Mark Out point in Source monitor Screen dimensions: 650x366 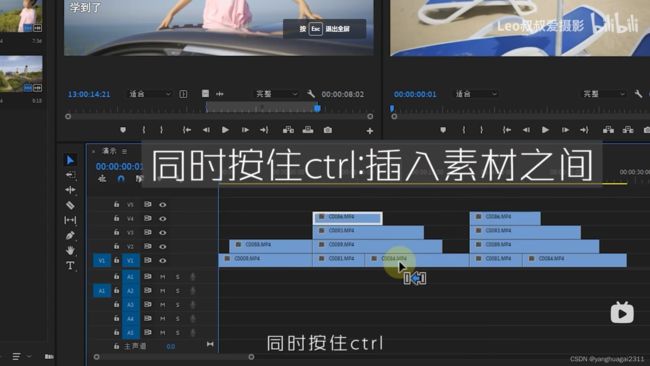tap(161, 130)
